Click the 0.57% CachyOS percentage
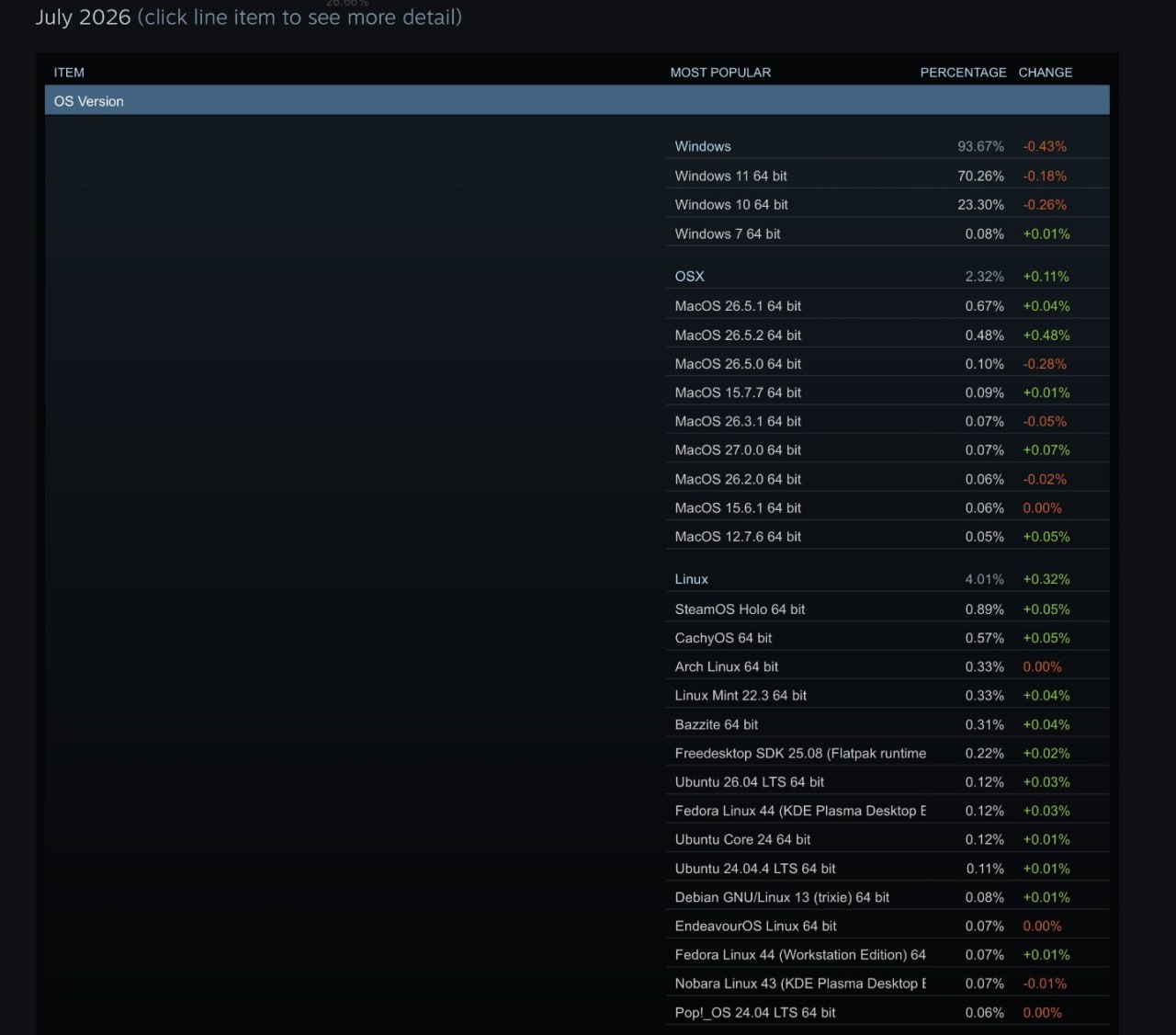This screenshot has height=1035, width=1176. (984, 637)
